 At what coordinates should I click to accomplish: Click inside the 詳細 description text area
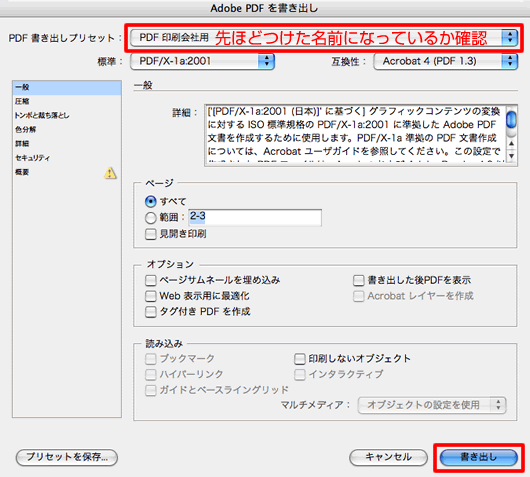click(x=355, y=135)
